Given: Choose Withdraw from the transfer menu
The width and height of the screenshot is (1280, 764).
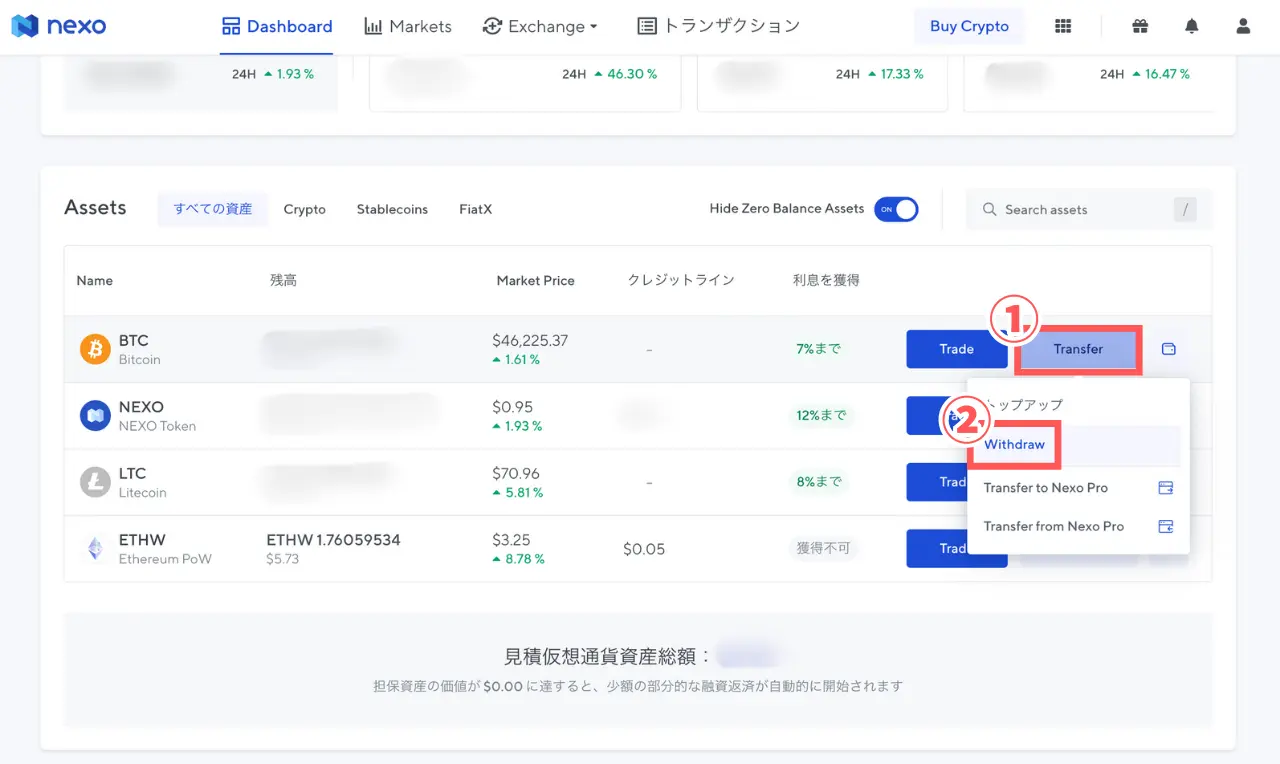Looking at the screenshot, I should [1014, 445].
